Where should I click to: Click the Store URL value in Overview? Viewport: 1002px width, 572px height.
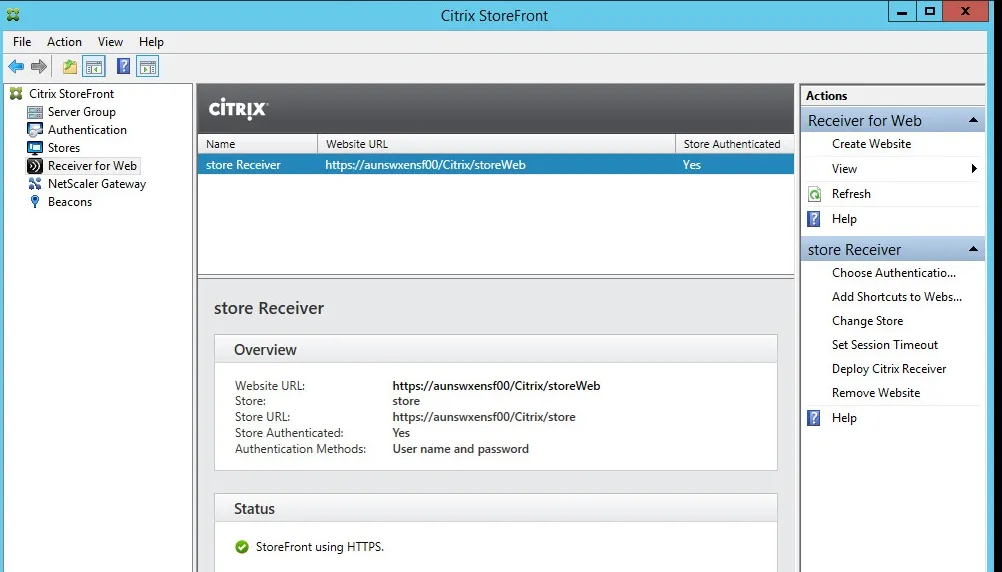tap(484, 417)
